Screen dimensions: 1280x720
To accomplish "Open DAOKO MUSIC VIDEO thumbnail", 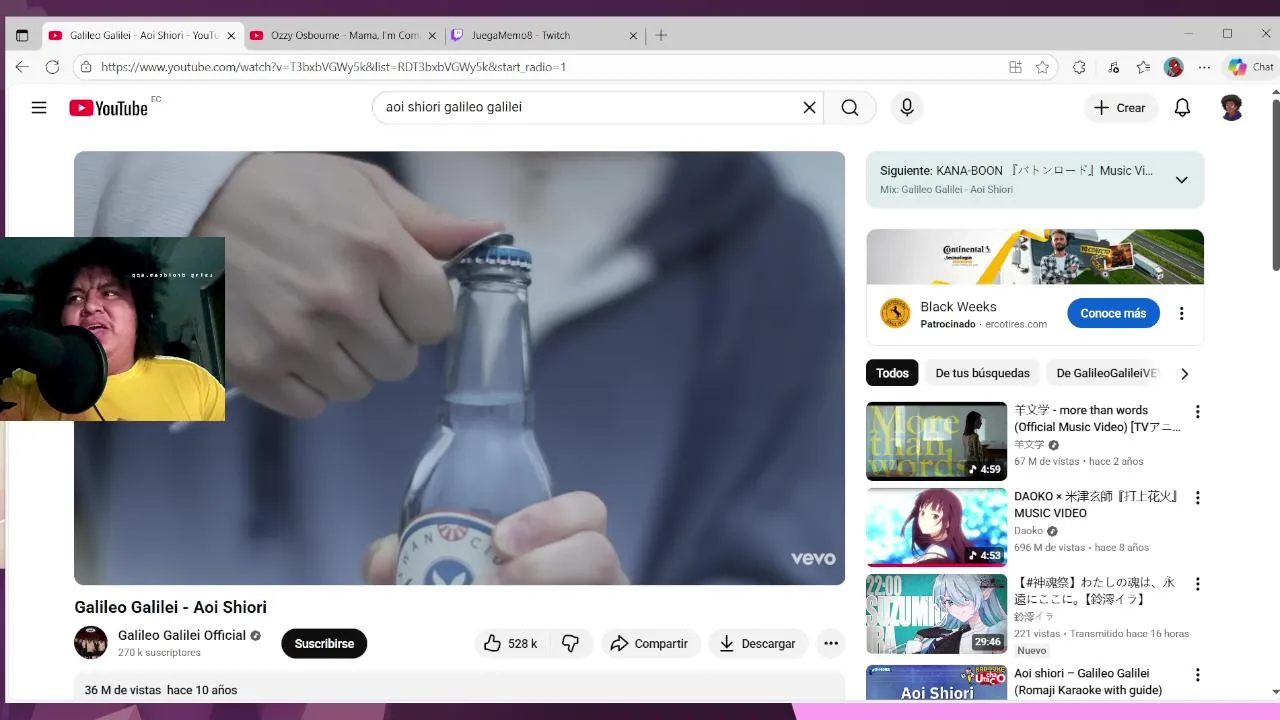I will [936, 527].
